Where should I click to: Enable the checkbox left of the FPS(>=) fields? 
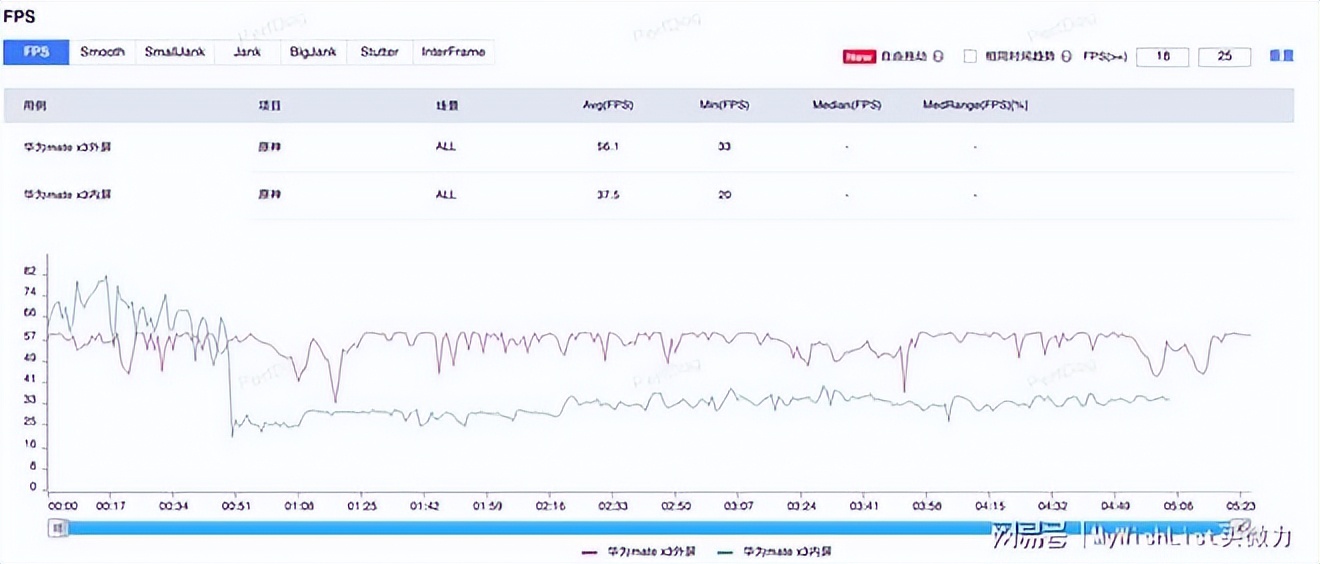970,57
